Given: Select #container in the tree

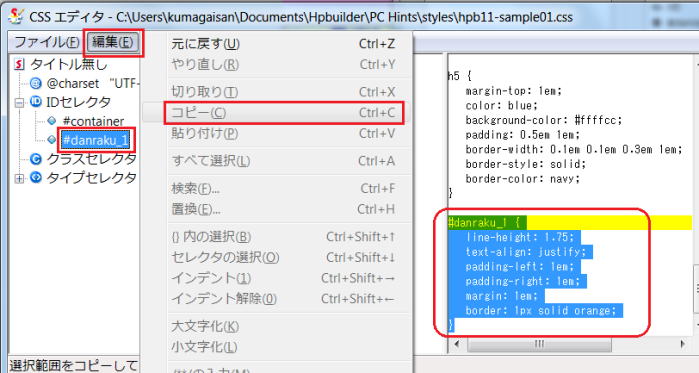Looking at the screenshot, I should point(93,121).
